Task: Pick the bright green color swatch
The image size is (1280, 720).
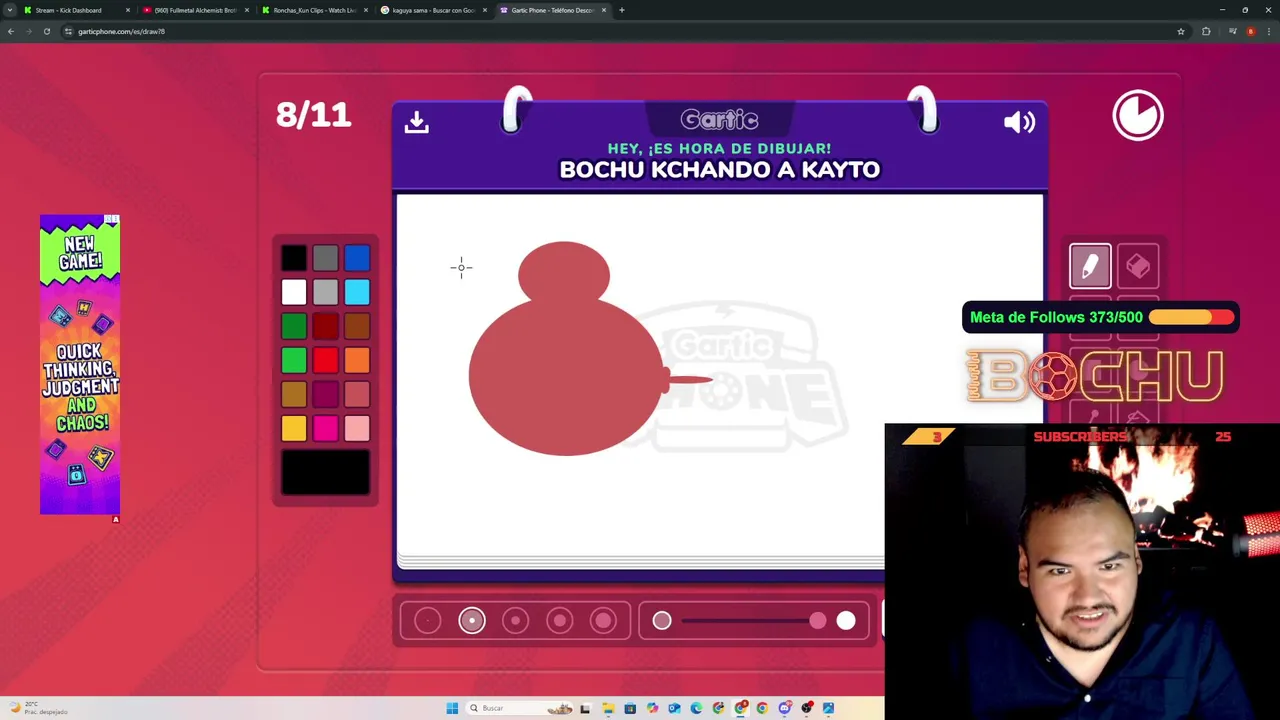Action: tap(294, 360)
